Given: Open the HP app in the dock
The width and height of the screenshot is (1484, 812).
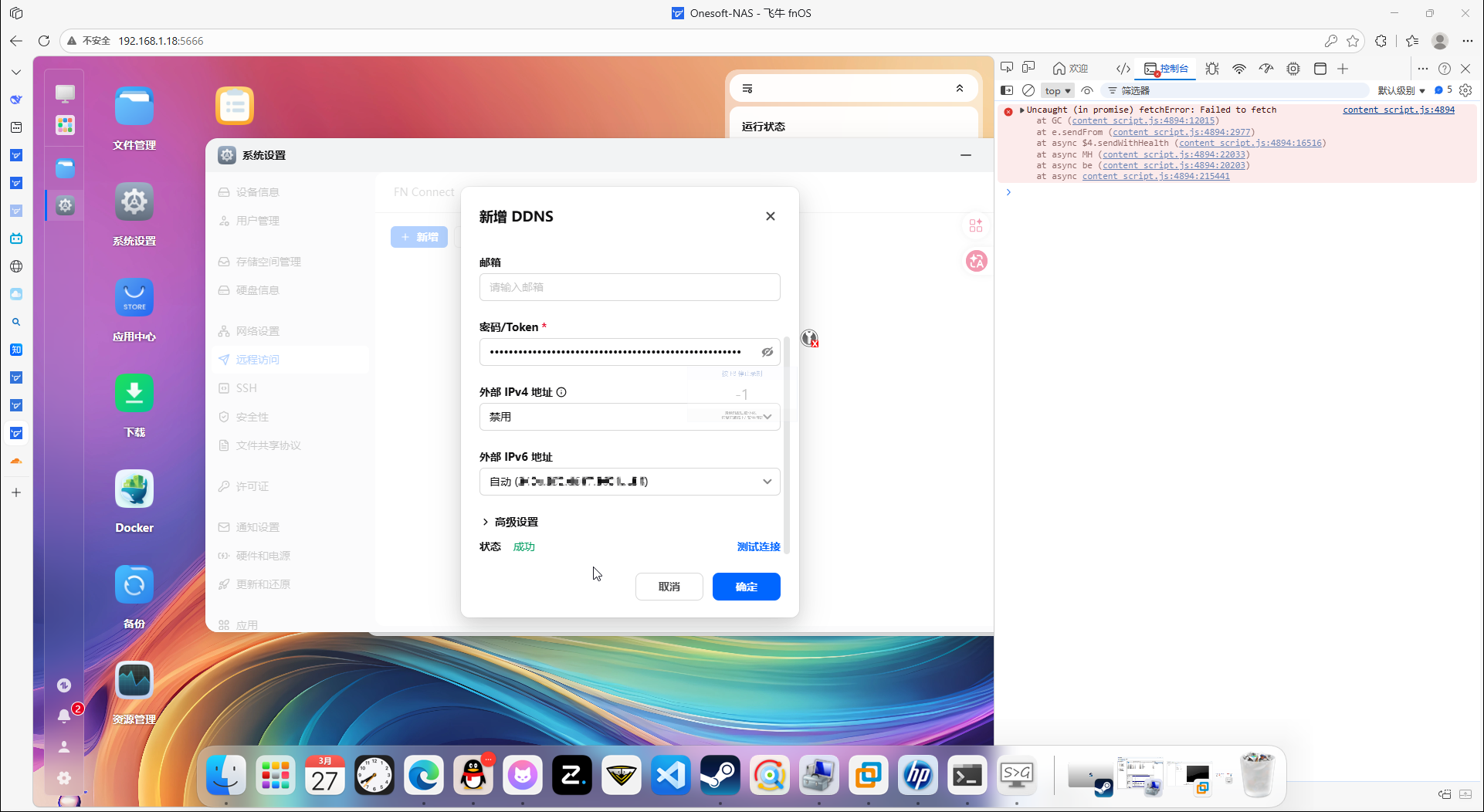Looking at the screenshot, I should pos(918,775).
